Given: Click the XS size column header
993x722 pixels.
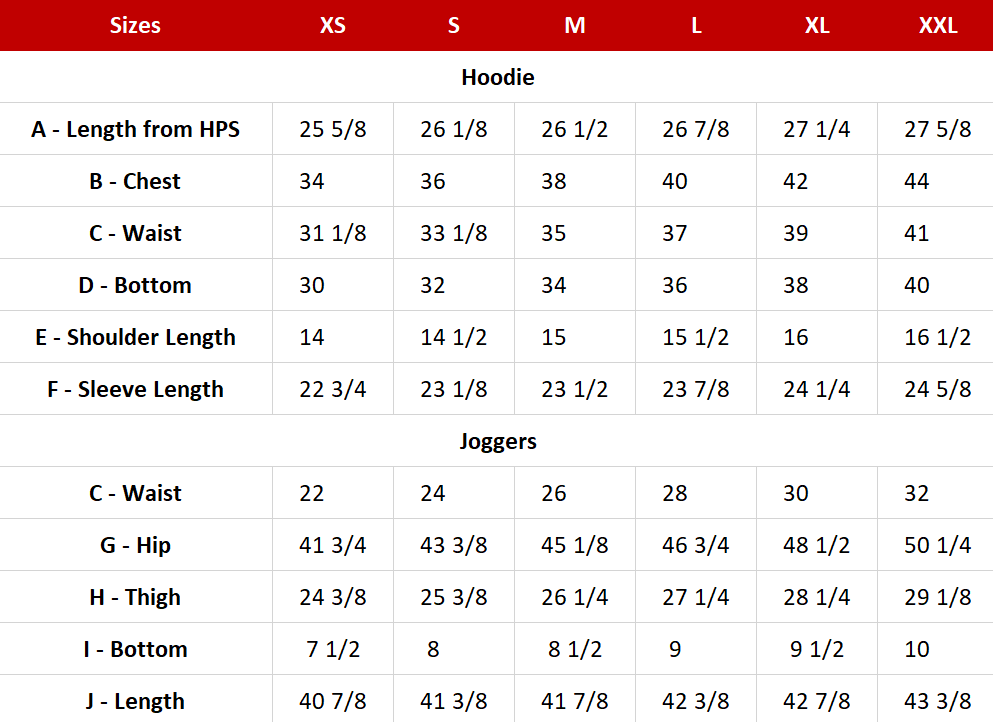Looking at the screenshot, I should [333, 25].
